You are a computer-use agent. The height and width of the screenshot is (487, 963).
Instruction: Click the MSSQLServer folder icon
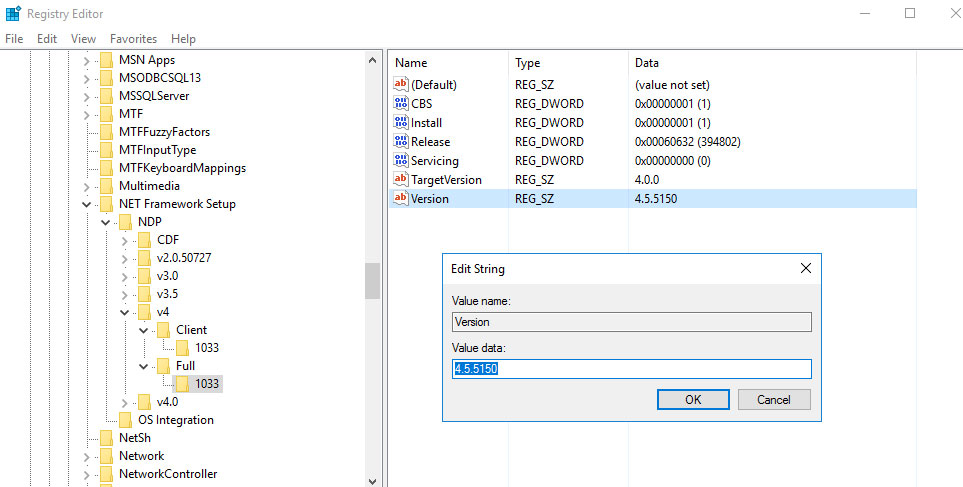click(x=107, y=96)
